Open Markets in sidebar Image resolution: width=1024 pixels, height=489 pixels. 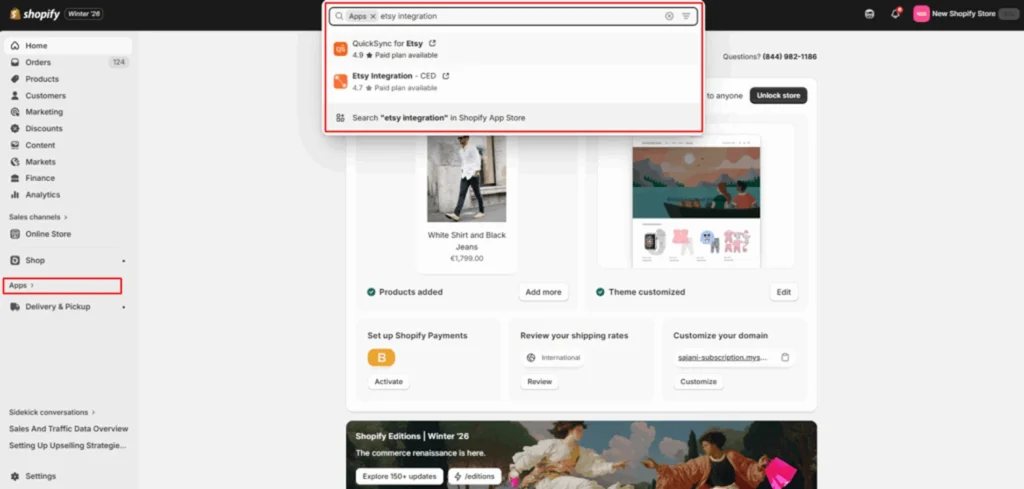tap(68, 161)
